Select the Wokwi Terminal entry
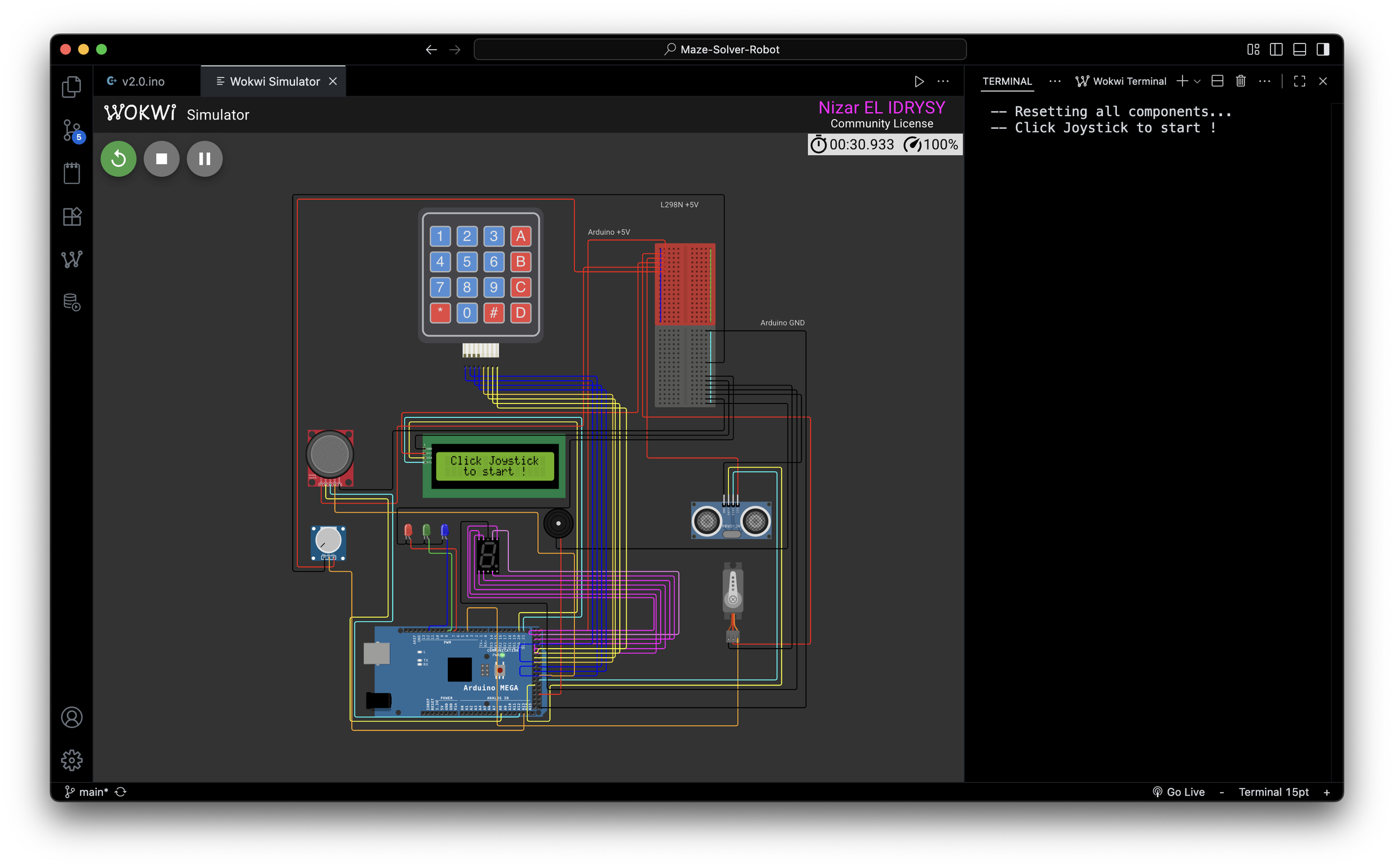 pos(1120,81)
